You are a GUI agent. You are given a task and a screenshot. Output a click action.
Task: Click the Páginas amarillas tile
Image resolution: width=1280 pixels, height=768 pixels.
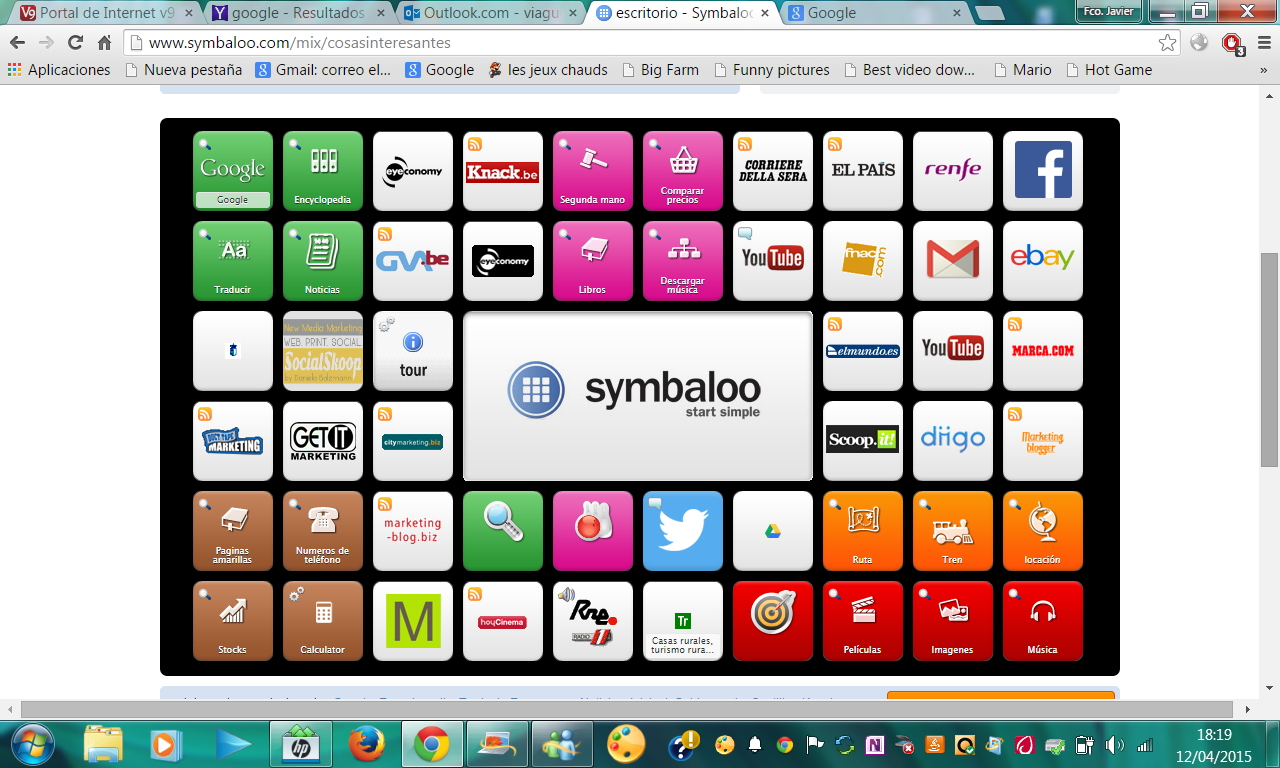232,531
